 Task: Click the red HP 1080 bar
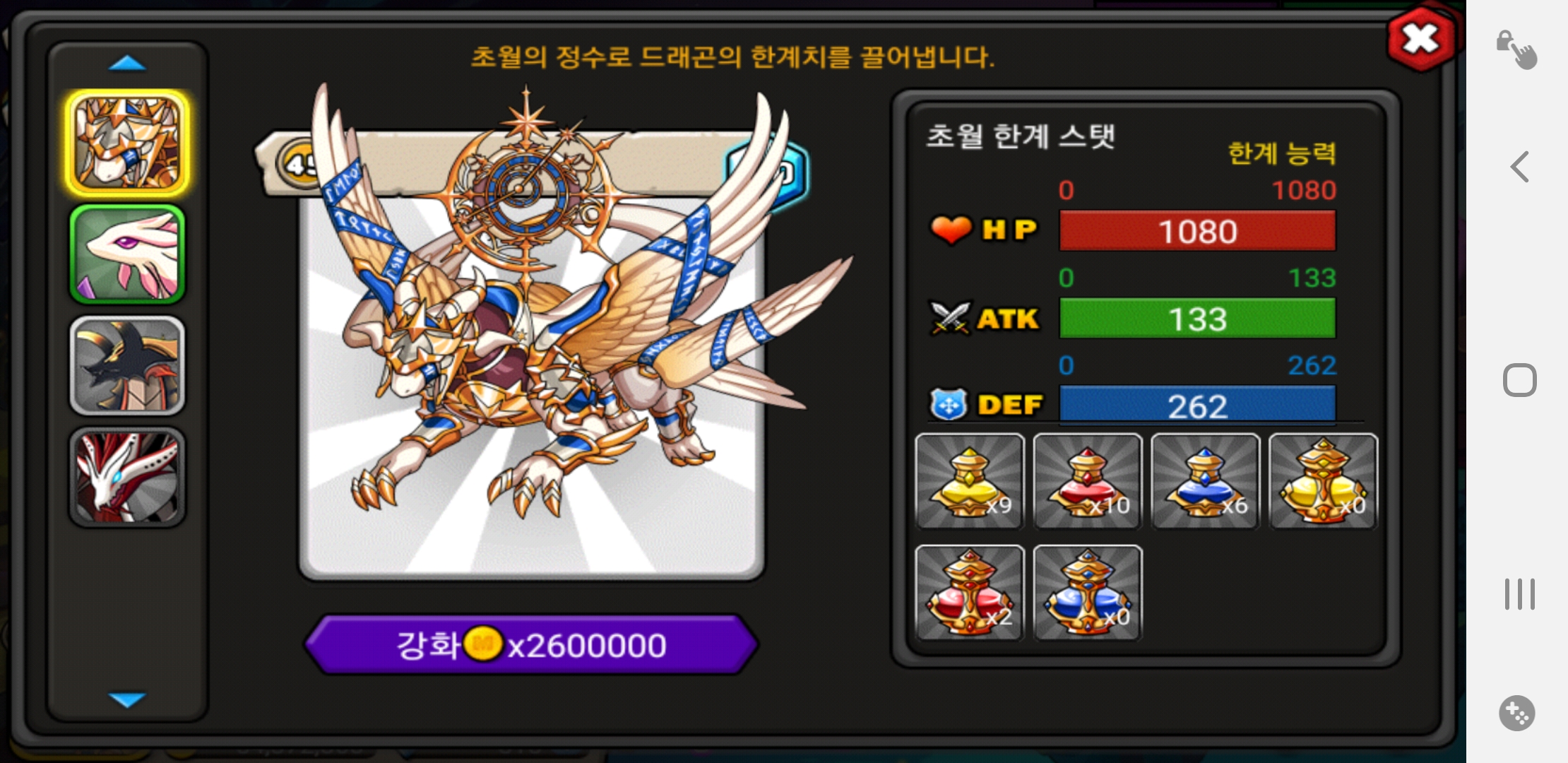click(1197, 231)
